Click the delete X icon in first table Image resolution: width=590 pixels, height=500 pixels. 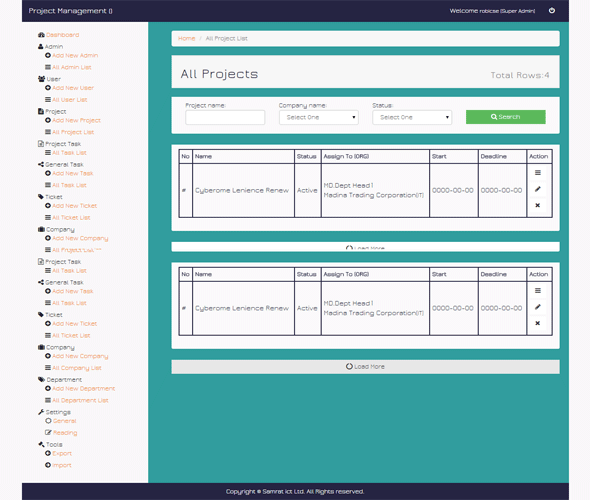538,205
